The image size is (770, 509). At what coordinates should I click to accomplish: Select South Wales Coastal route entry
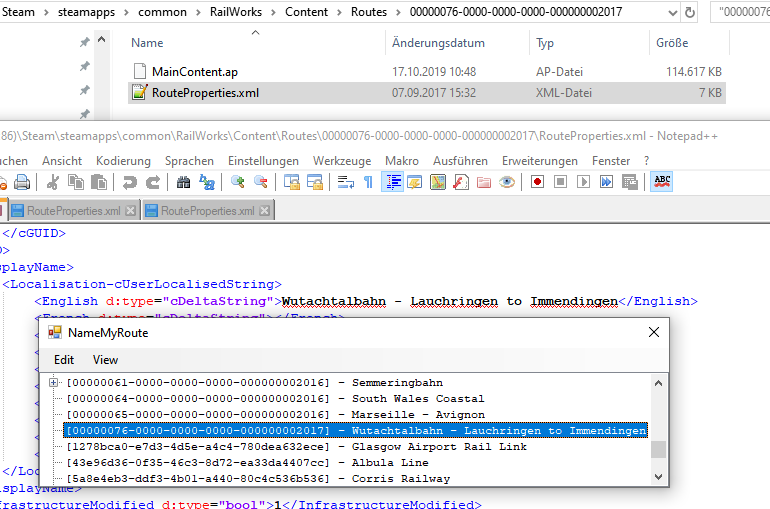point(275,399)
